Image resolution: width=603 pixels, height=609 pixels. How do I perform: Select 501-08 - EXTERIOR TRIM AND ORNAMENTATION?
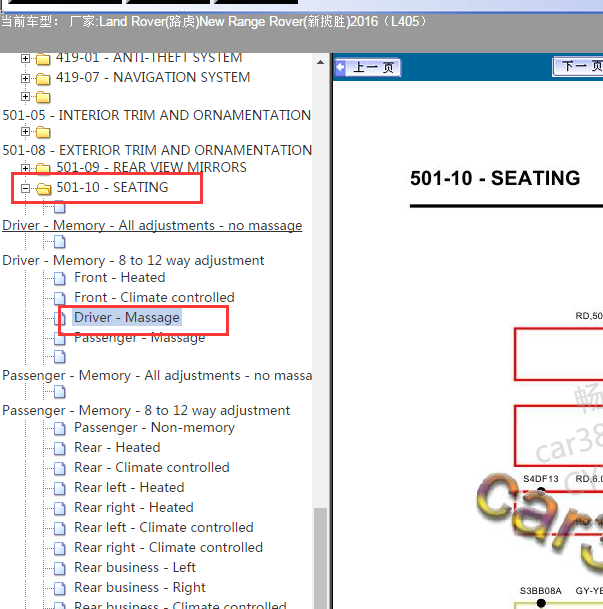click(x=157, y=150)
